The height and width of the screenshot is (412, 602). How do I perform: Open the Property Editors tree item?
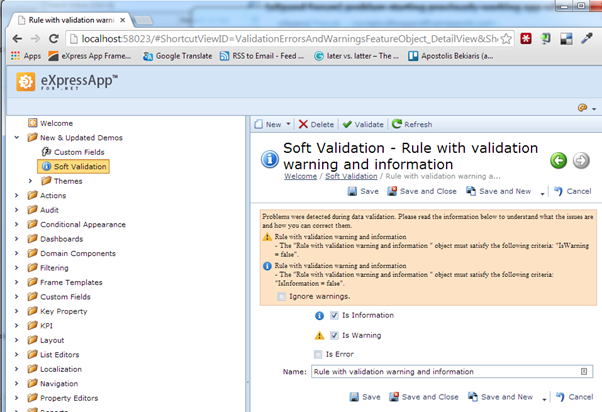(69, 398)
